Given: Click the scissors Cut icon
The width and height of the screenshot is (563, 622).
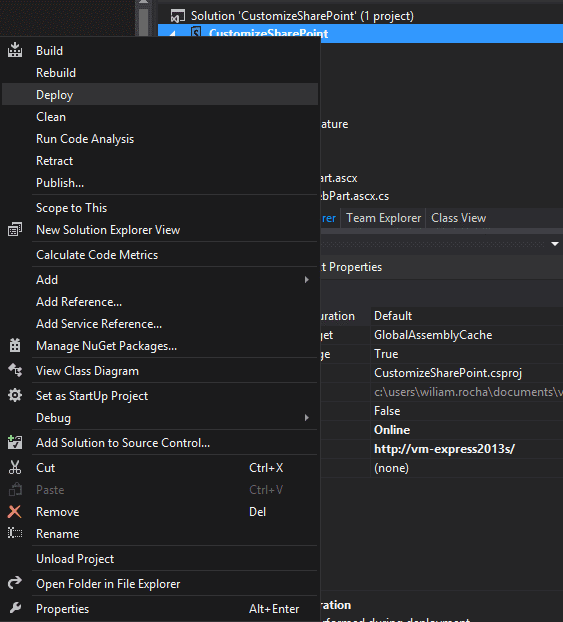Looking at the screenshot, I should pyautogui.click(x=15, y=467).
